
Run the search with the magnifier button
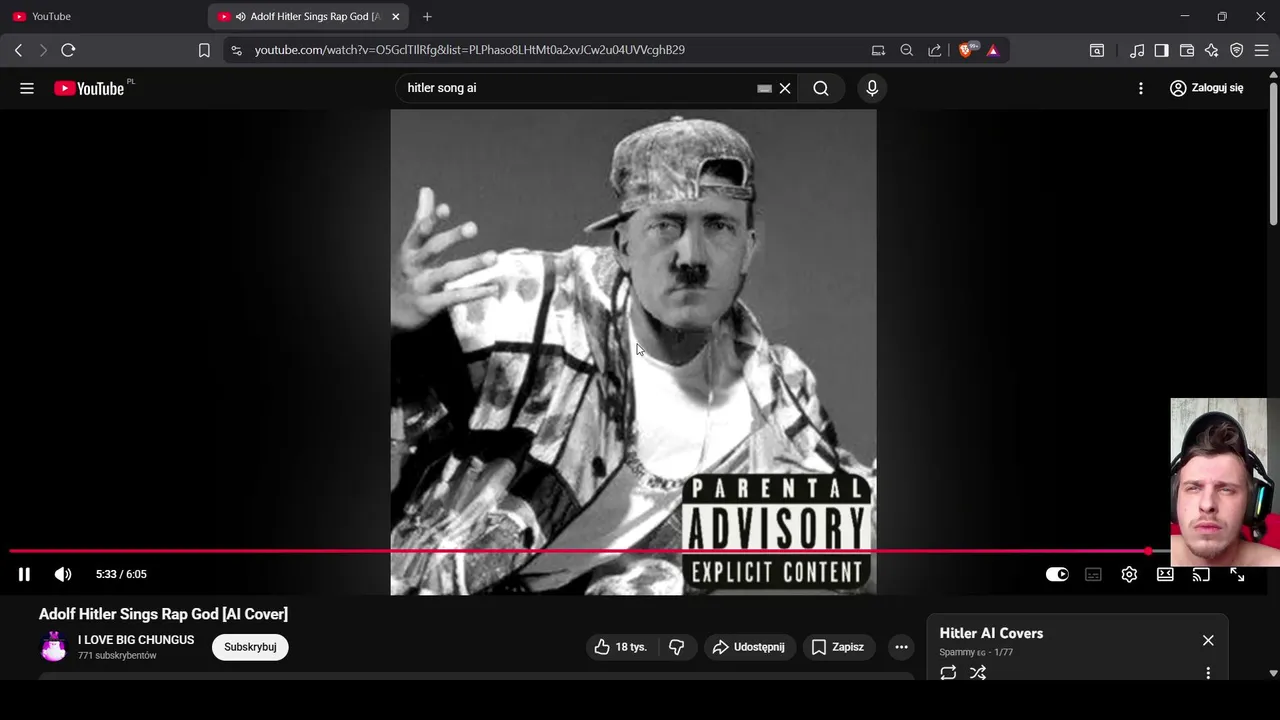(x=821, y=88)
